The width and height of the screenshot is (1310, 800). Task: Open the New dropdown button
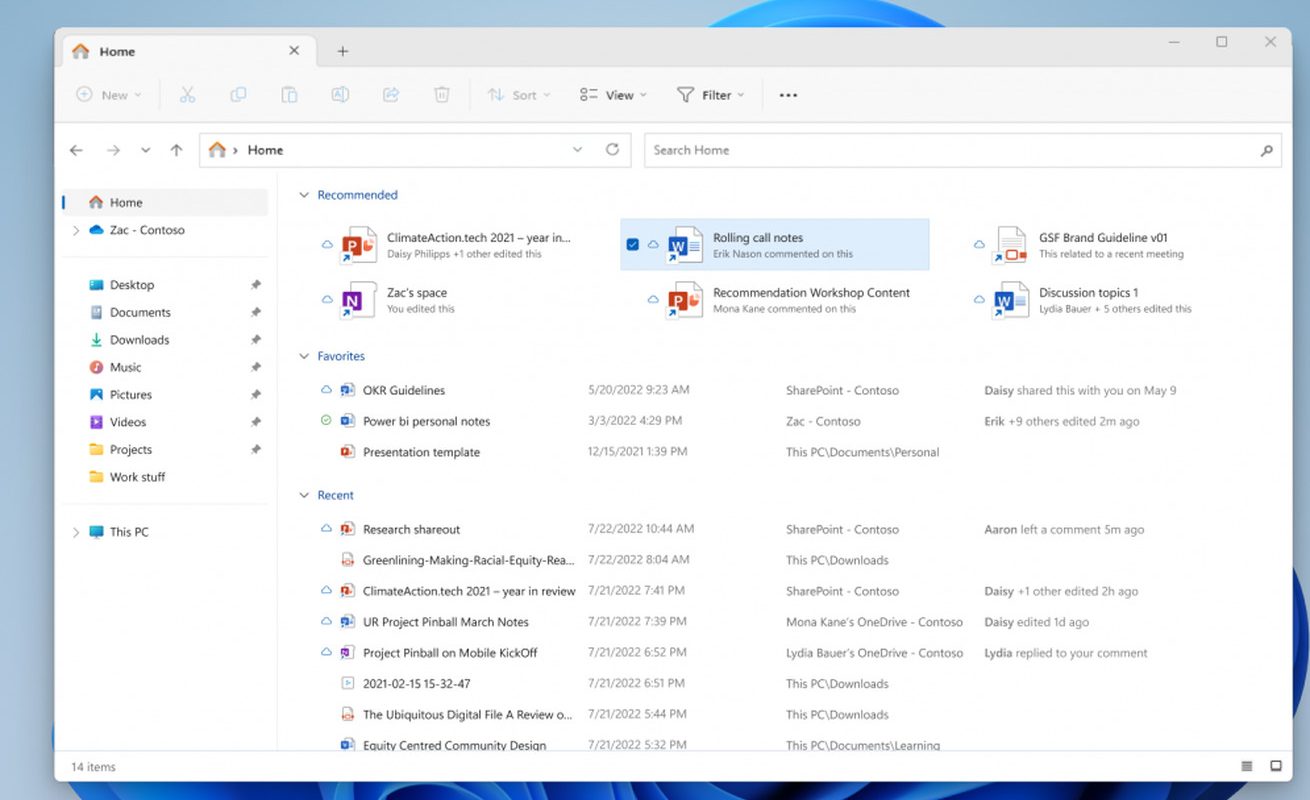(109, 95)
